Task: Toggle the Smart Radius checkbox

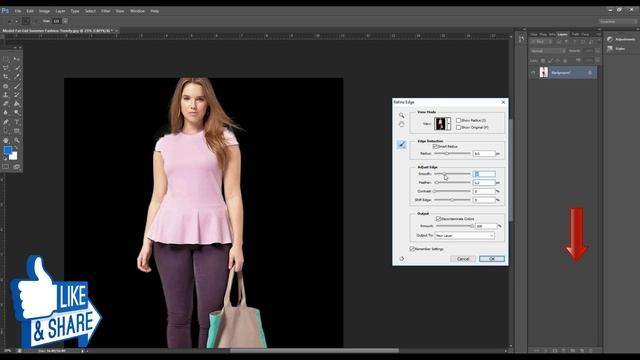Action: pyautogui.click(x=435, y=146)
